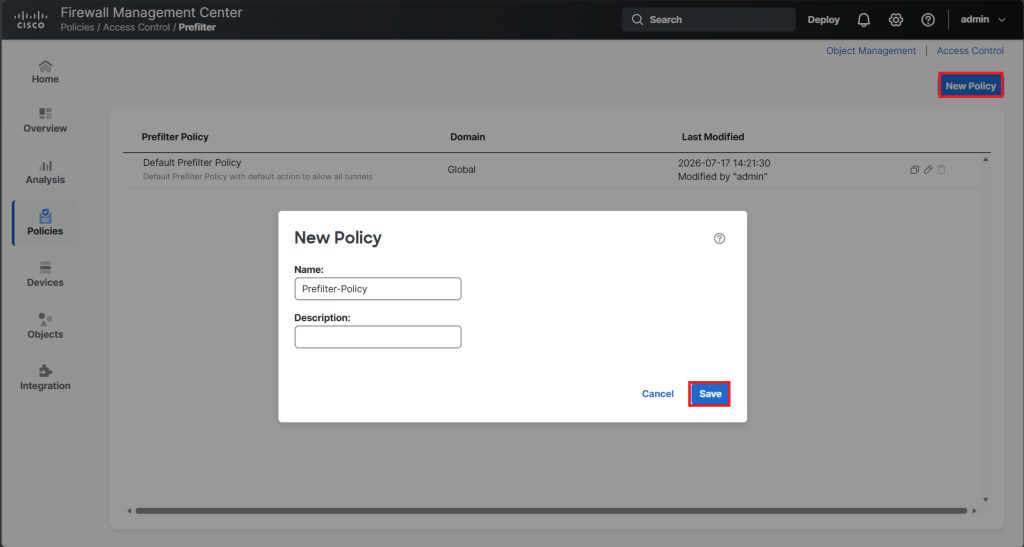
Task: Open the settings gear menu
Action: point(895,20)
